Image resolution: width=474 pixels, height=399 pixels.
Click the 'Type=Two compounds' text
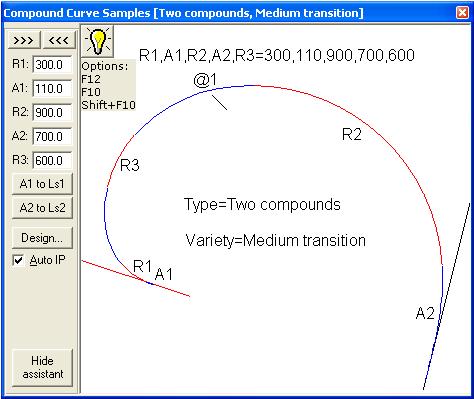tap(262, 204)
